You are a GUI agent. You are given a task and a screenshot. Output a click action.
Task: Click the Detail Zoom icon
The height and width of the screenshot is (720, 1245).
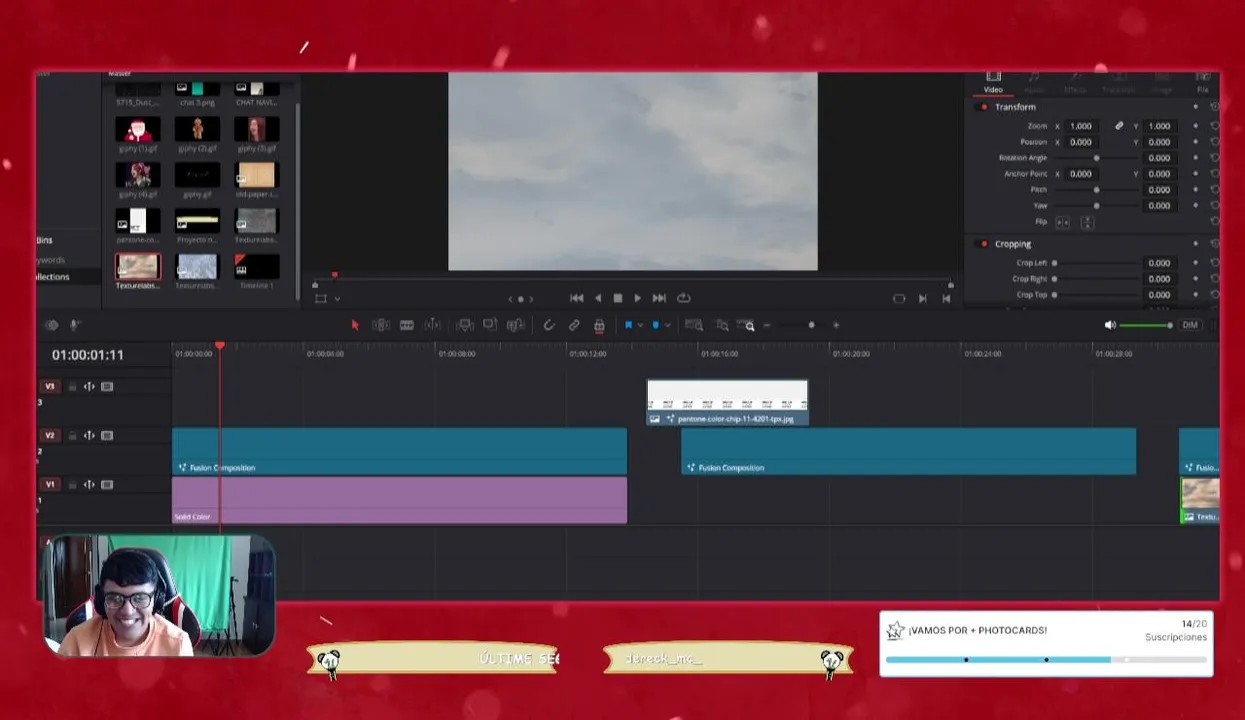pyautogui.click(x=722, y=325)
